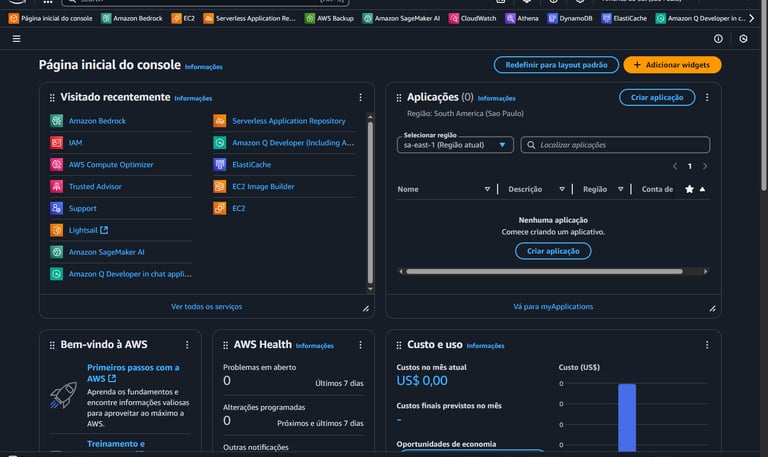This screenshot has width=768, height=457.
Task: Open Amazon Bedrock in the favorites bar
Action: (132, 18)
